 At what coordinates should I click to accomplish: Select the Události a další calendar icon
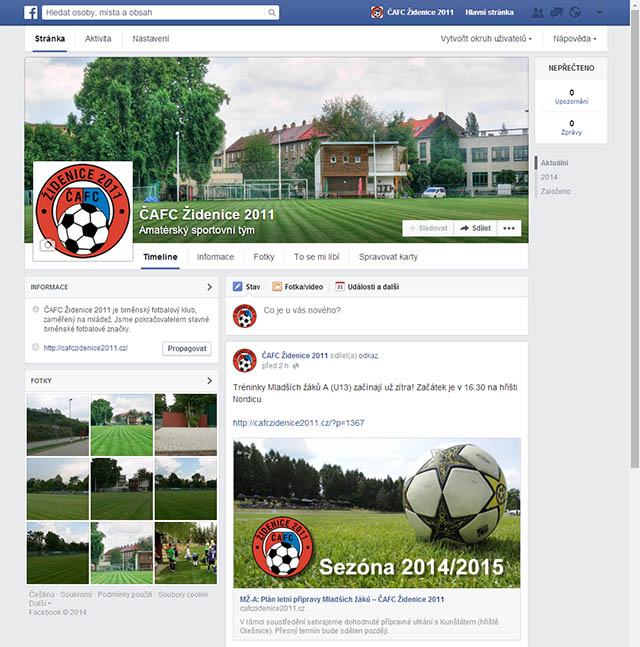pos(340,286)
